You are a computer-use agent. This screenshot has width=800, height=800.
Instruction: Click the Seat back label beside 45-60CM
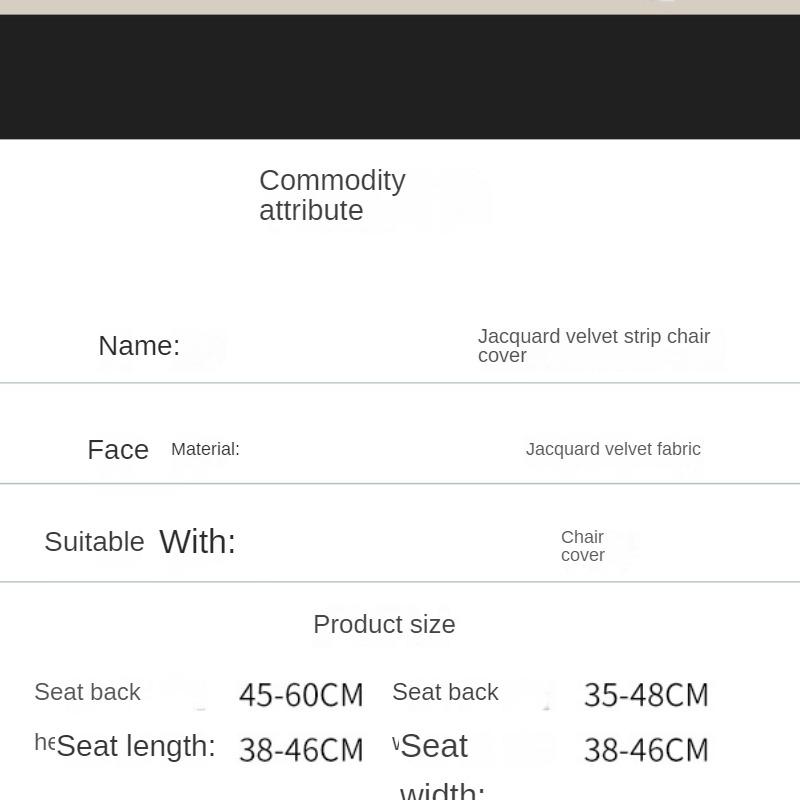[x=87, y=692]
